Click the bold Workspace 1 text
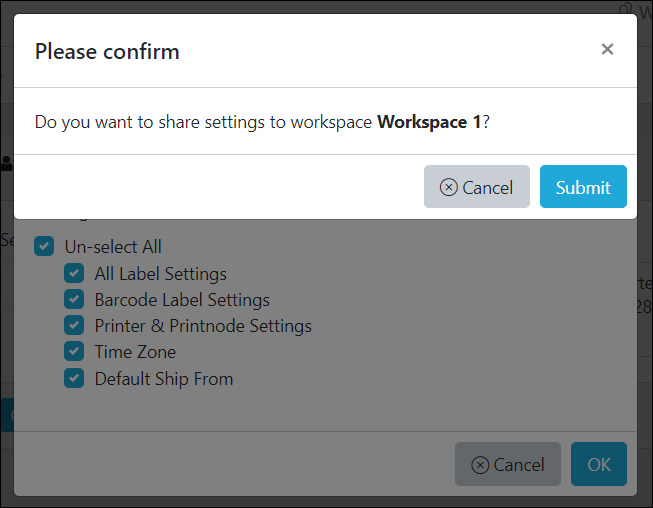The width and height of the screenshot is (653, 508). 429,122
